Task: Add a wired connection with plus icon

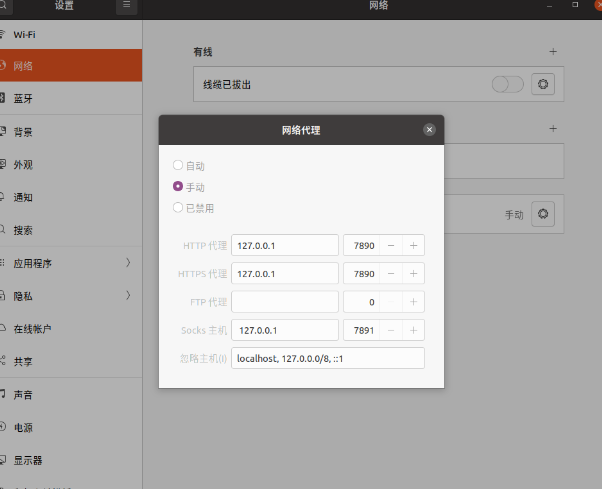Action: (553, 50)
